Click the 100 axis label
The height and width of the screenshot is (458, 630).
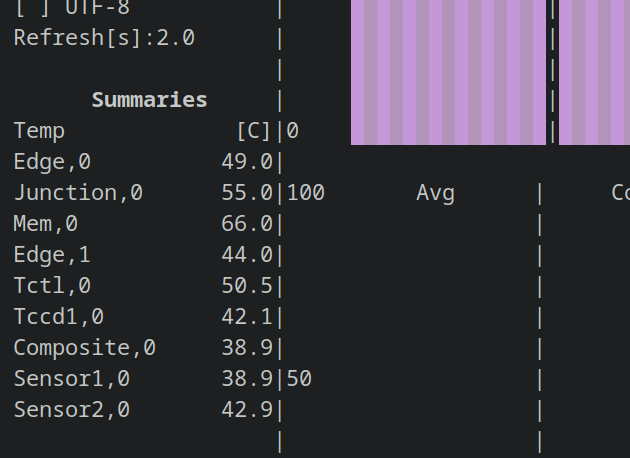(306, 193)
